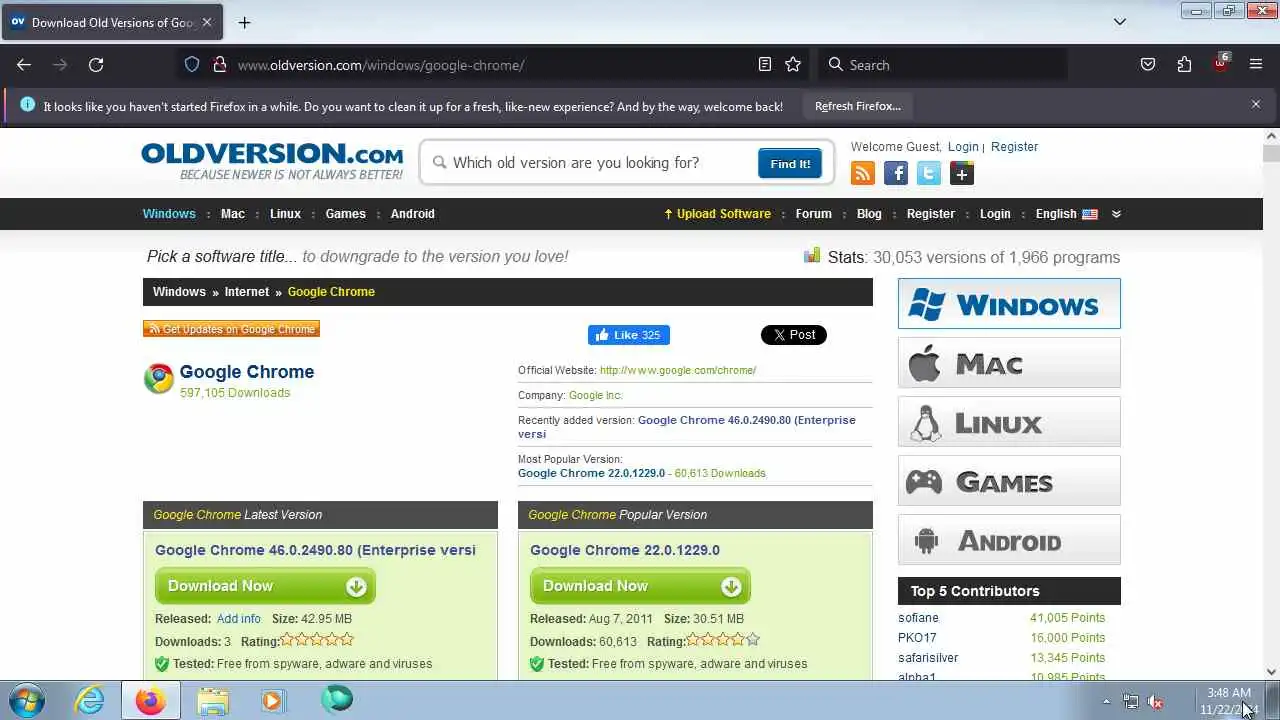Viewport: 1280px width, 720px height.
Task: Bookmark this page with the star icon
Action: tap(793, 65)
